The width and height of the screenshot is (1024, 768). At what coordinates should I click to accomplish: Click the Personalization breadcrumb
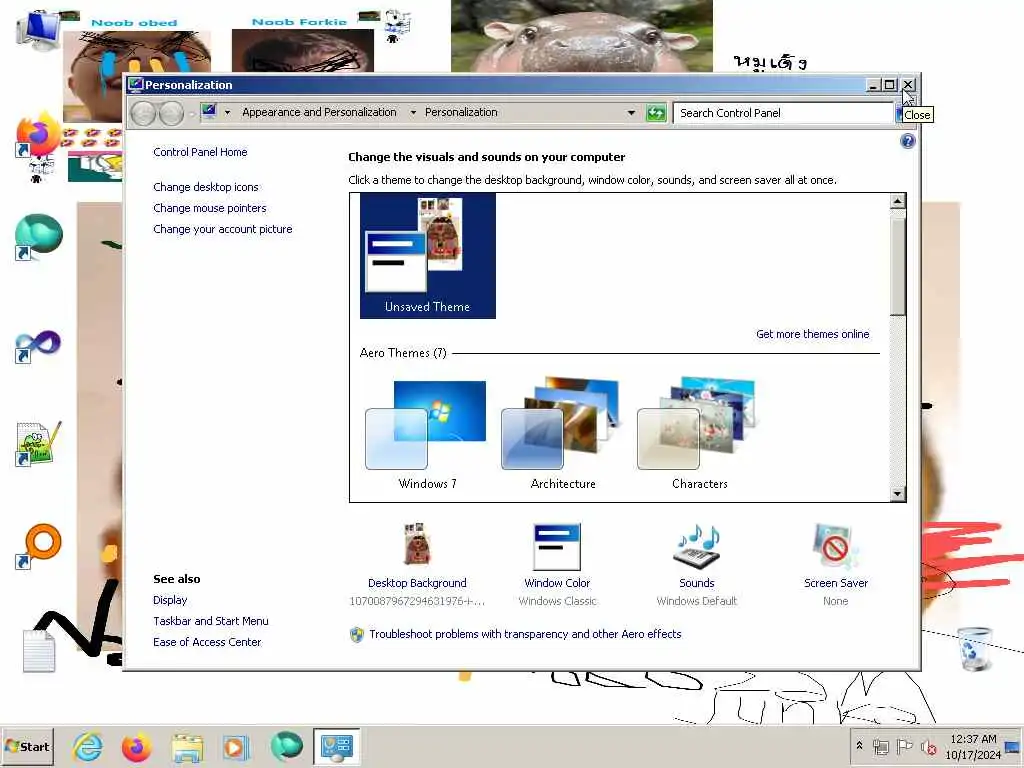(x=461, y=112)
